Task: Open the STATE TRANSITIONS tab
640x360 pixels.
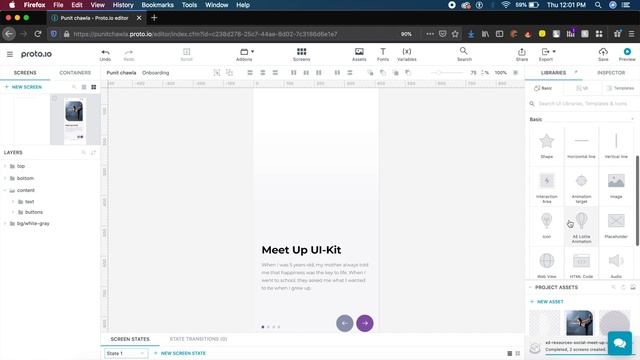Action: click(x=198, y=339)
